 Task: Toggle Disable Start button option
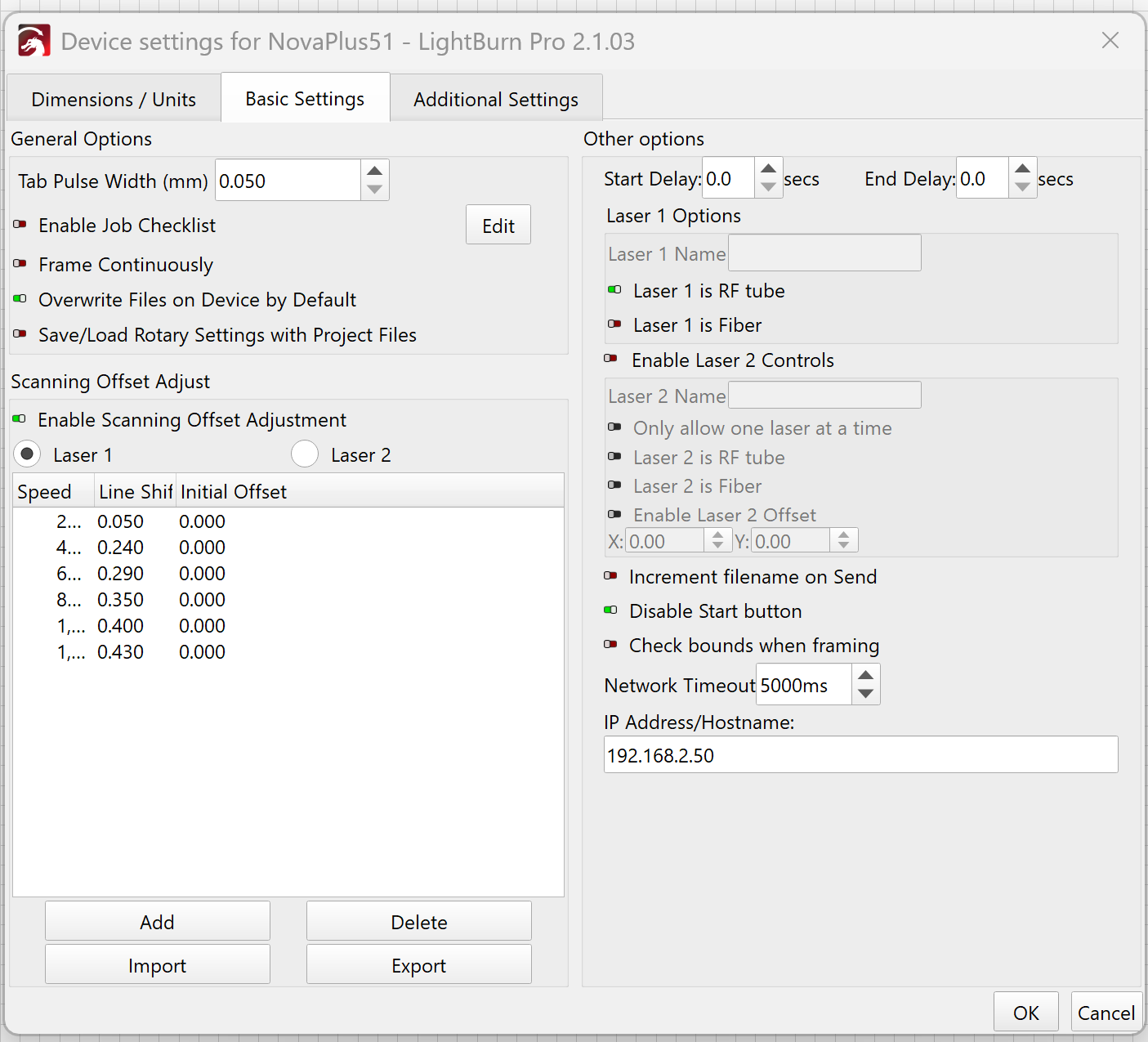point(611,610)
